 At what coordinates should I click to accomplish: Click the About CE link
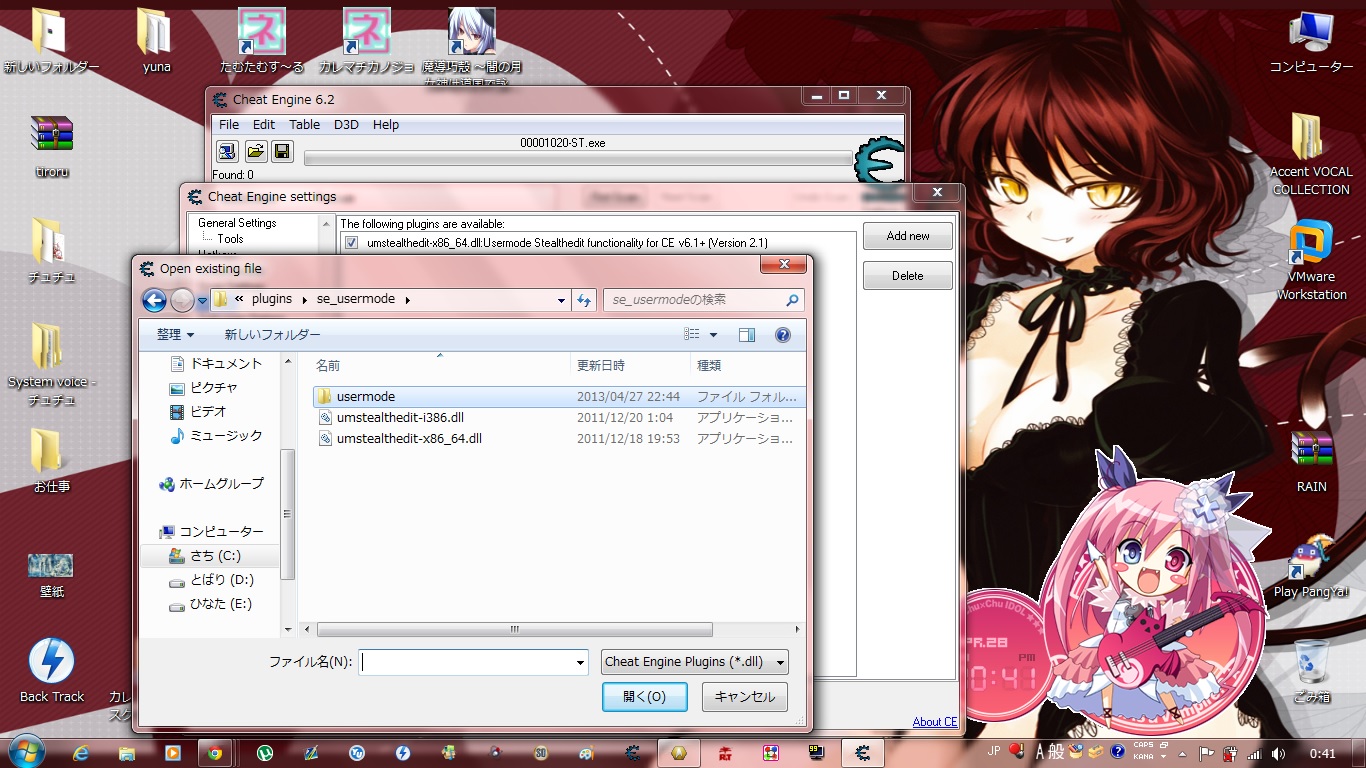(x=934, y=722)
